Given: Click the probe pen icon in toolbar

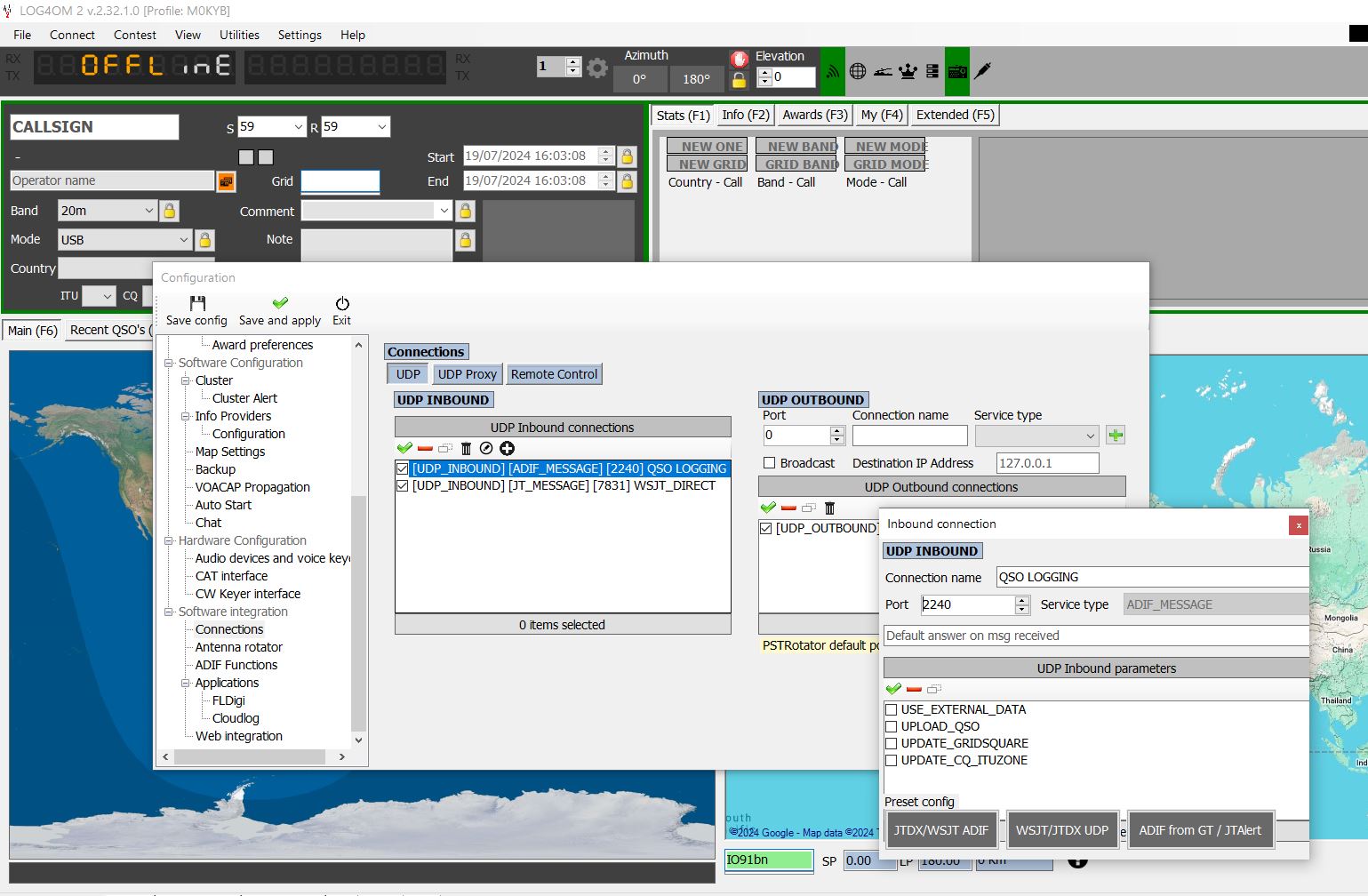Looking at the screenshot, I should [982, 70].
